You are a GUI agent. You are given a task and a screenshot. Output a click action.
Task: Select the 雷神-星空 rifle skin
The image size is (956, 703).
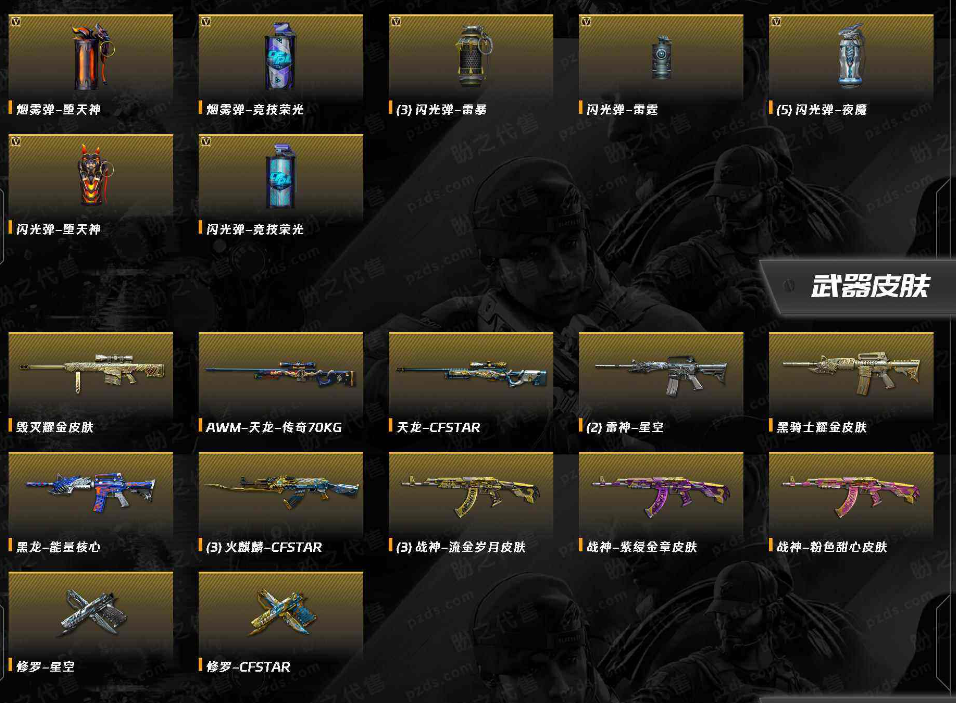coord(662,384)
